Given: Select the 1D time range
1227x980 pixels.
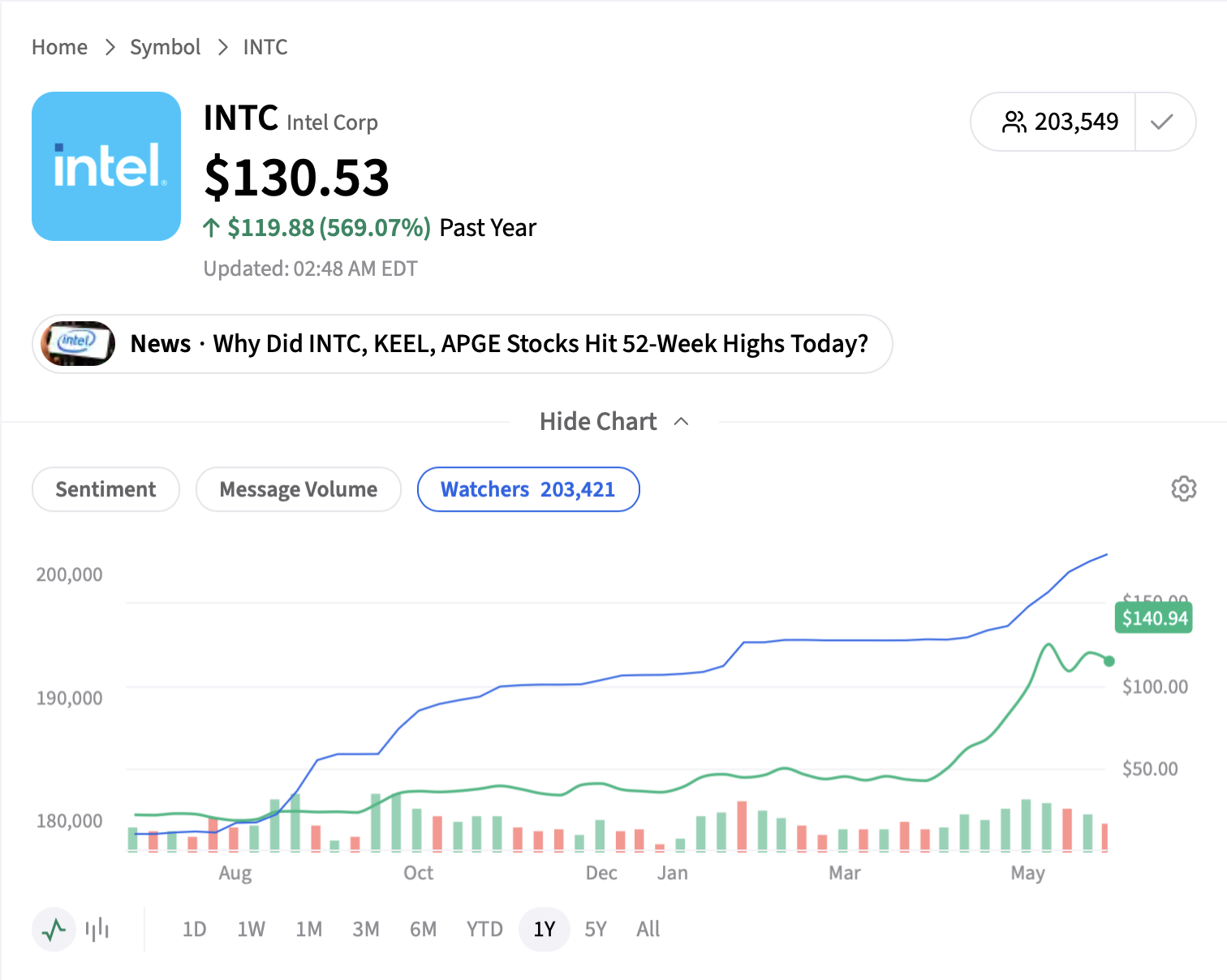Looking at the screenshot, I should pos(194,929).
